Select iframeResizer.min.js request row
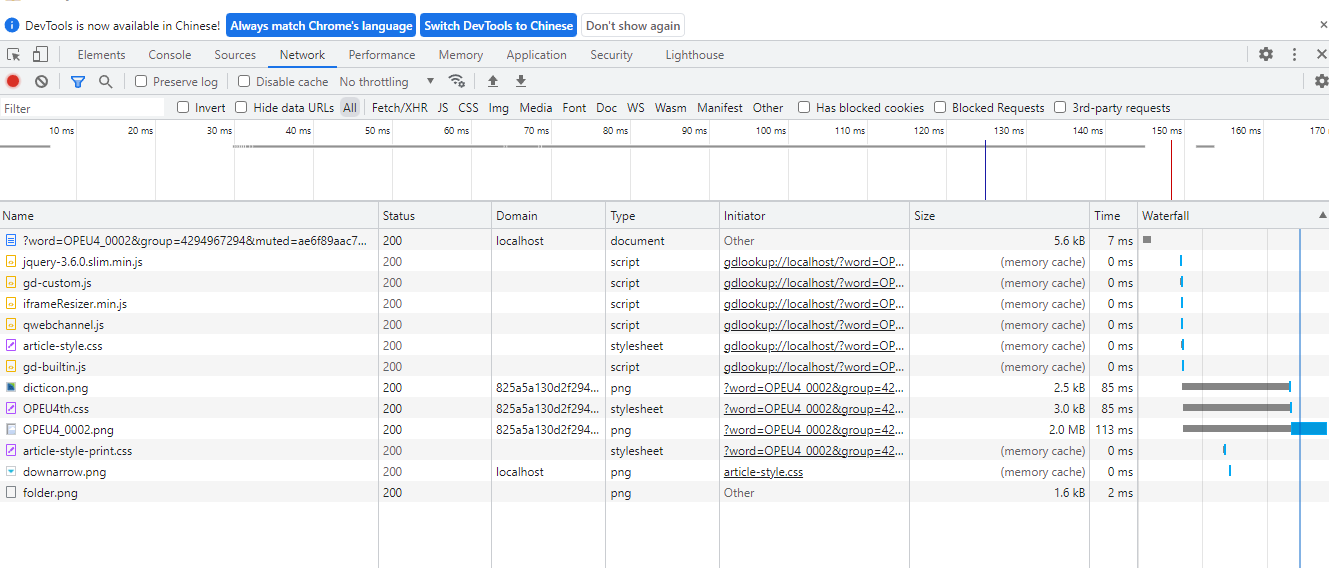This screenshot has height=568, width=1329. click(664, 303)
